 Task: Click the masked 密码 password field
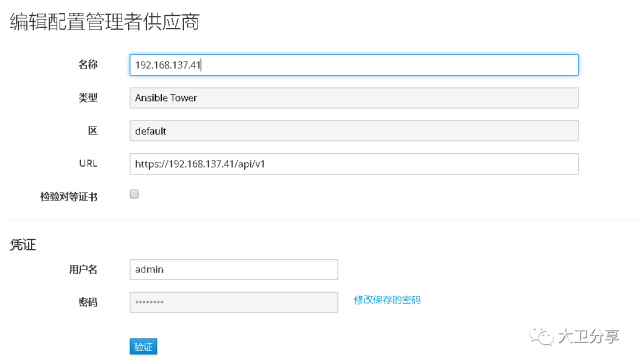pyautogui.click(x=233, y=302)
